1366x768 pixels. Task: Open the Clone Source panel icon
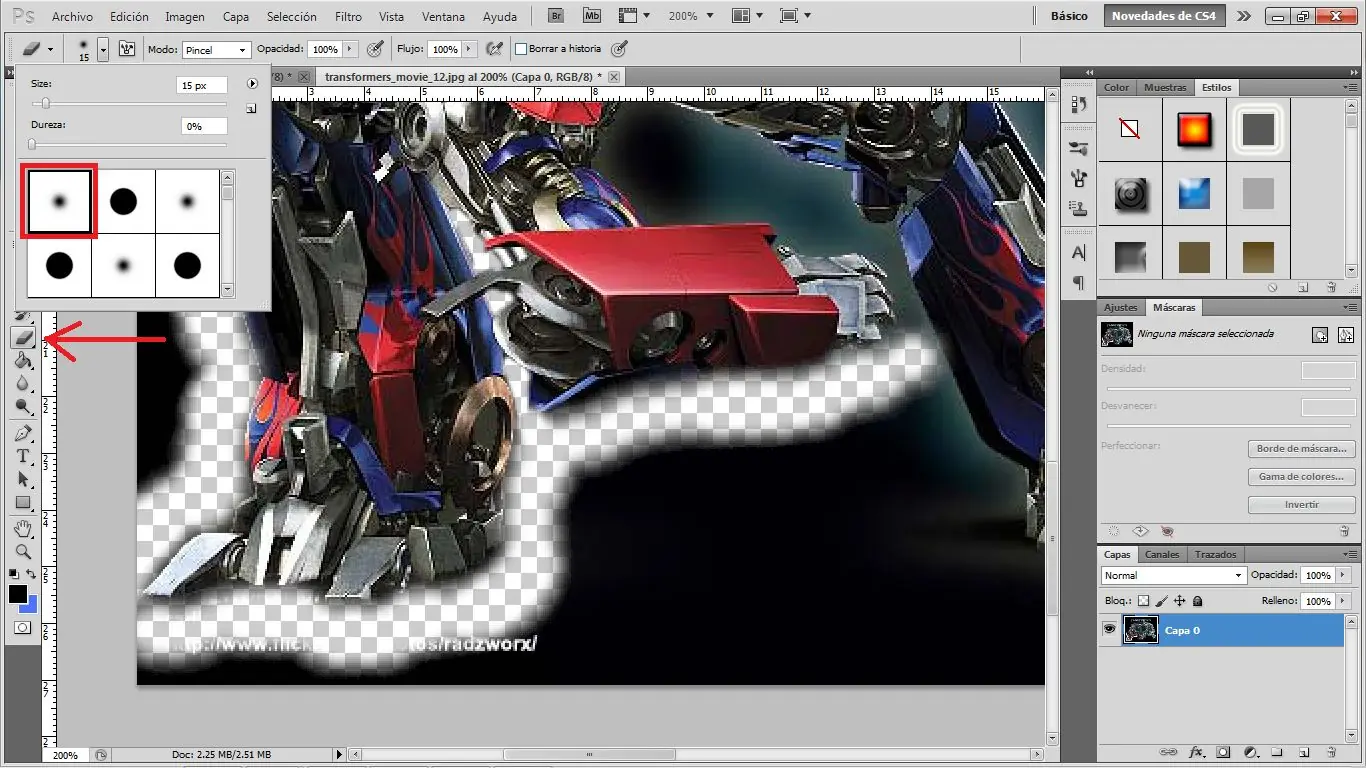tap(1079, 208)
